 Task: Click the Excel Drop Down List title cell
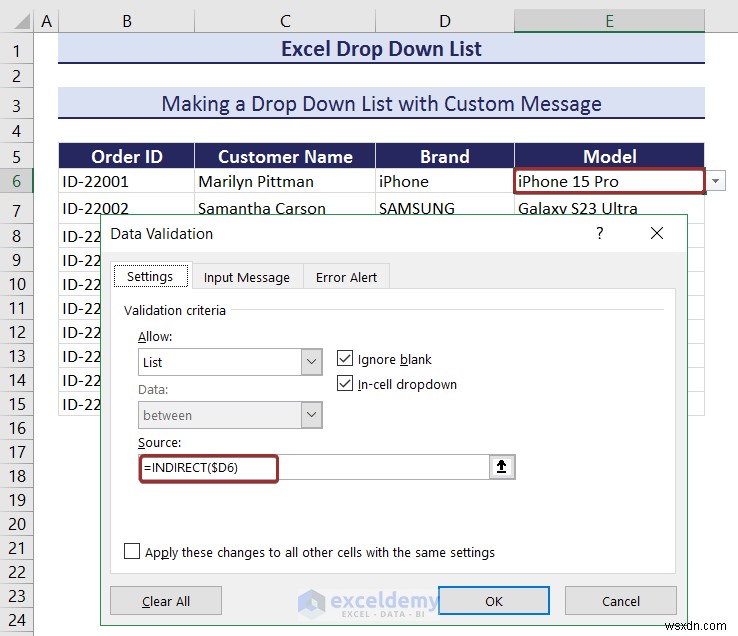[x=381, y=48]
